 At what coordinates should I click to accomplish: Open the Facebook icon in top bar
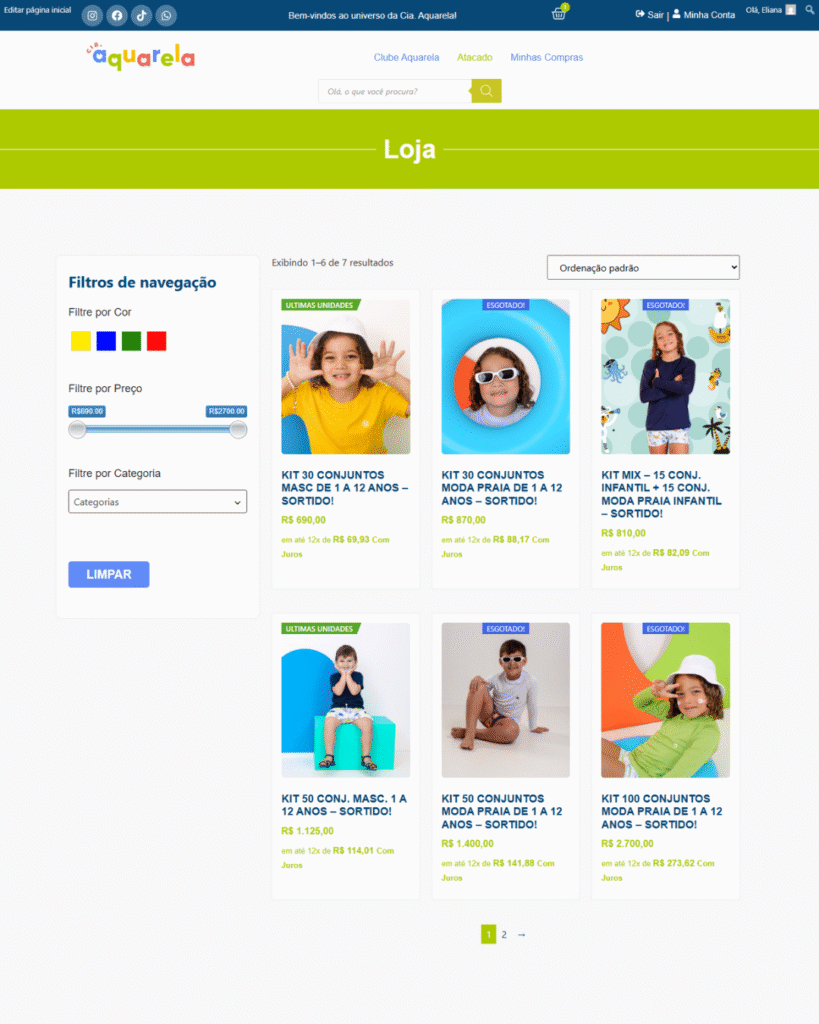(x=117, y=16)
